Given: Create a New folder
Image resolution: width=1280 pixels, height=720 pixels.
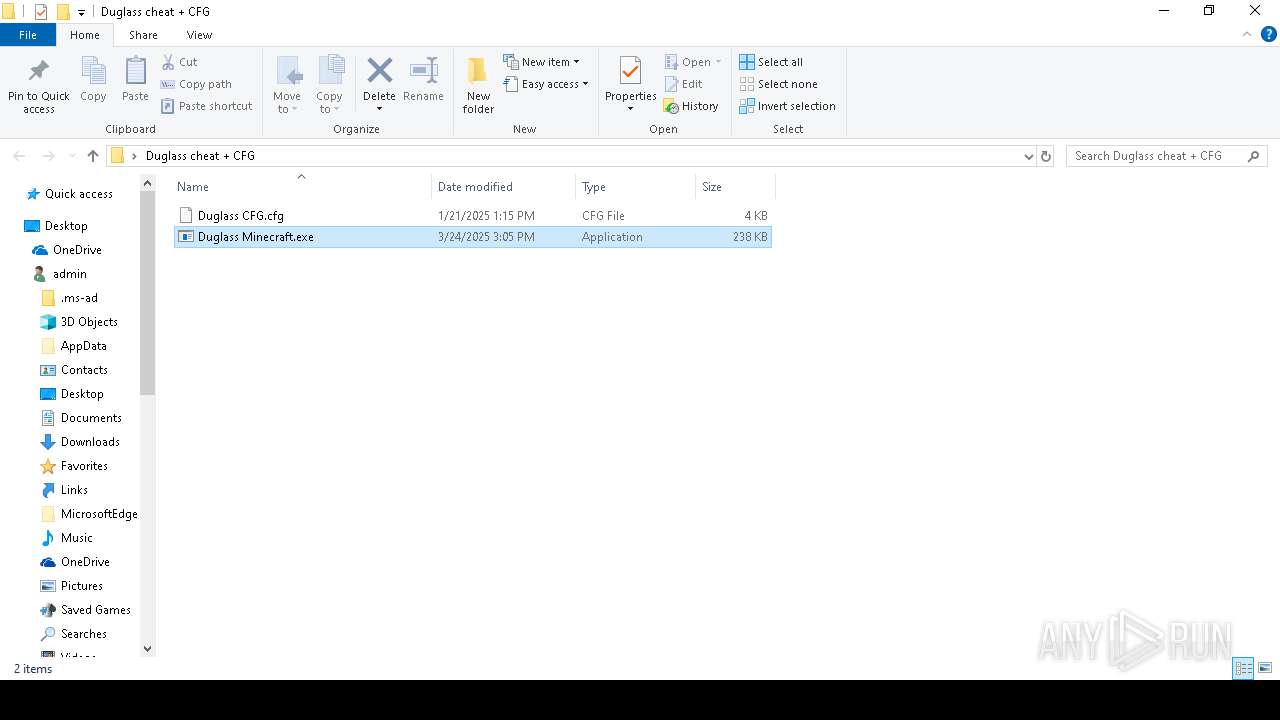Looking at the screenshot, I should (x=478, y=86).
